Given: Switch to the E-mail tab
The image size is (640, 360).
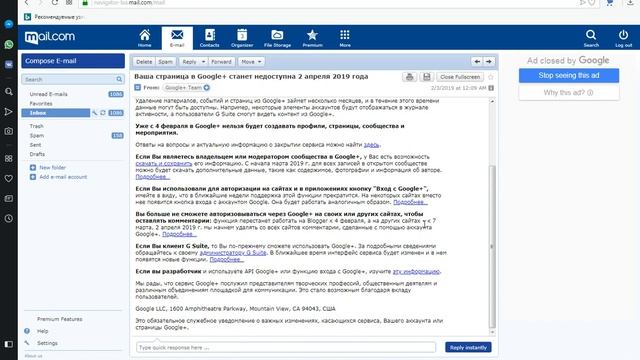Looking at the screenshot, I should pyautogui.click(x=177, y=38).
